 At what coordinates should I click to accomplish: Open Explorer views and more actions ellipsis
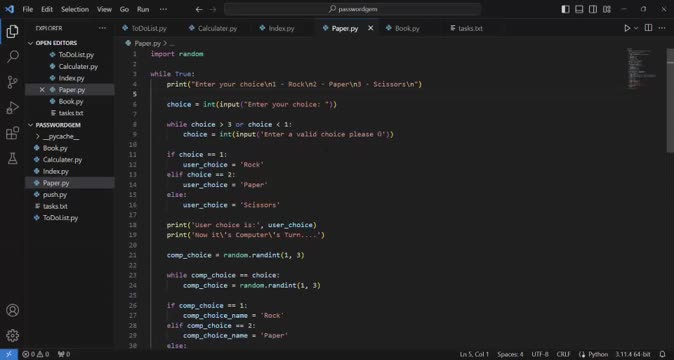pyautogui.click(x=102, y=28)
